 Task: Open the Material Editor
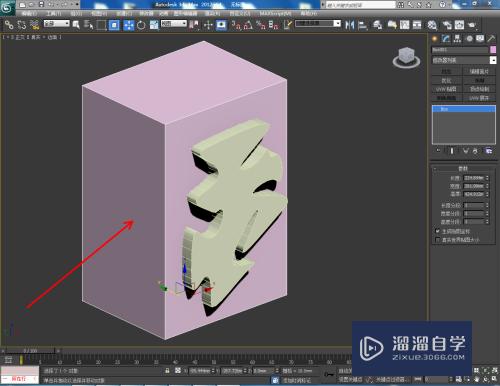coord(432,25)
